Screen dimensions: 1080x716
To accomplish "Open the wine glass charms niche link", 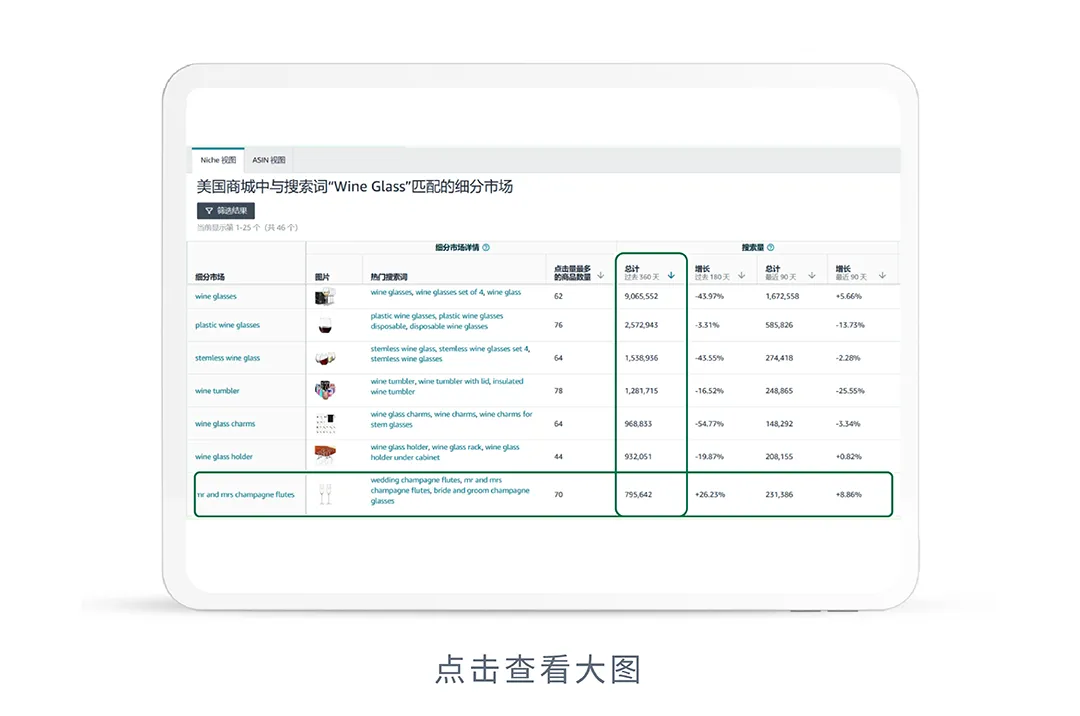I will pyautogui.click(x=225, y=424).
